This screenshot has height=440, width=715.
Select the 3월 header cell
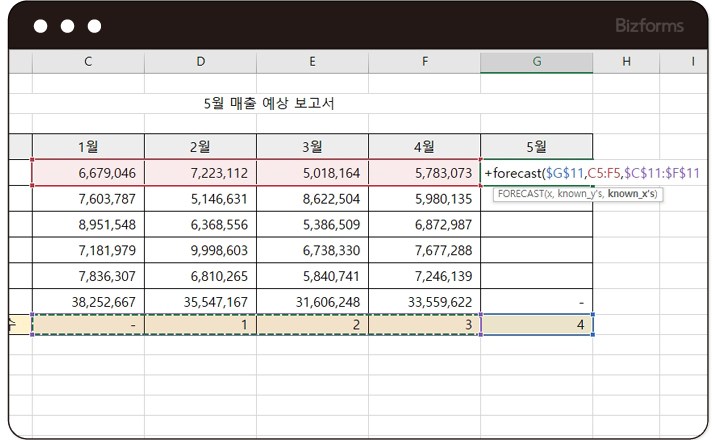tap(312, 146)
